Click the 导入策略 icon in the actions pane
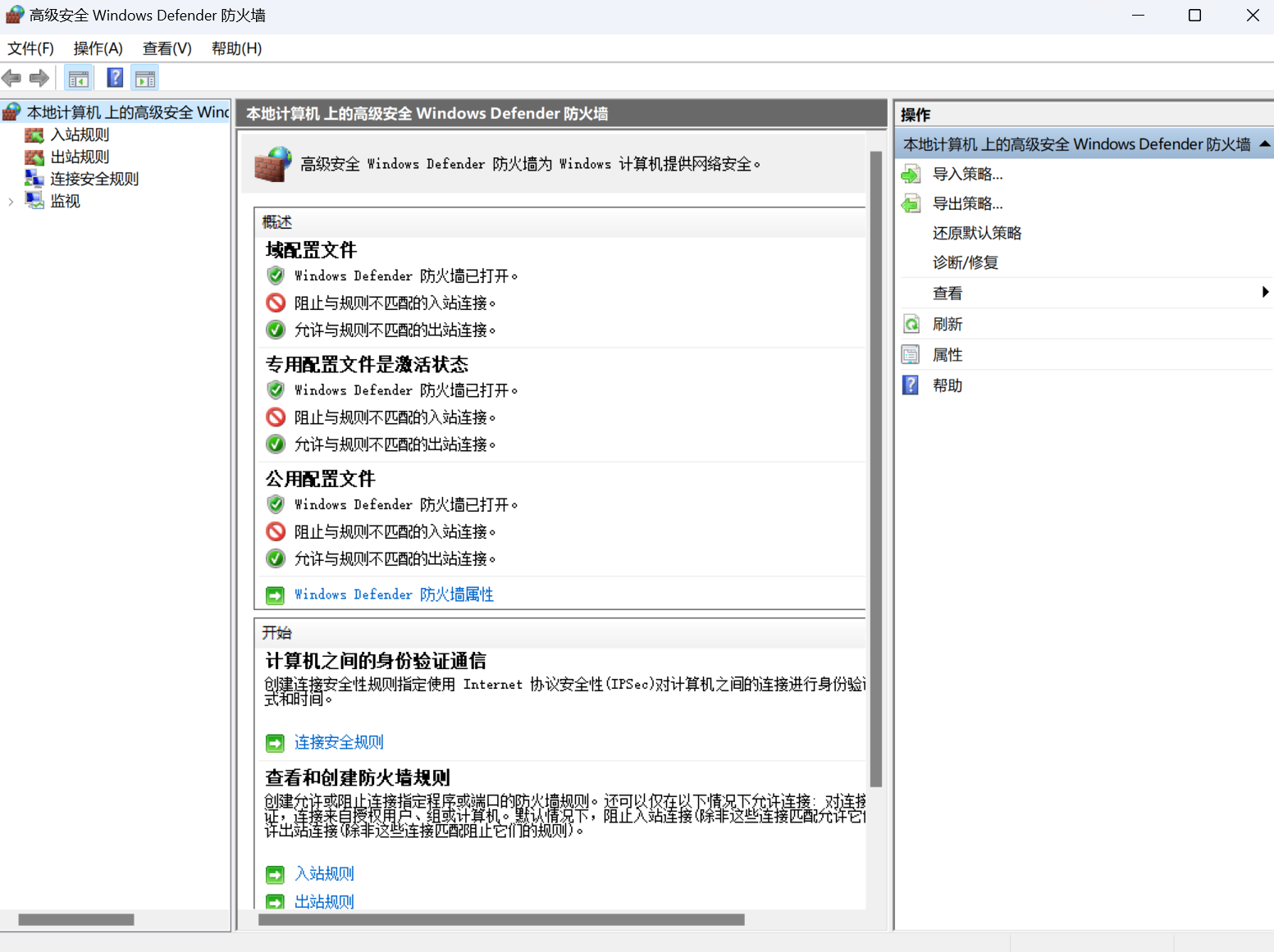The image size is (1274, 952). pos(911,175)
